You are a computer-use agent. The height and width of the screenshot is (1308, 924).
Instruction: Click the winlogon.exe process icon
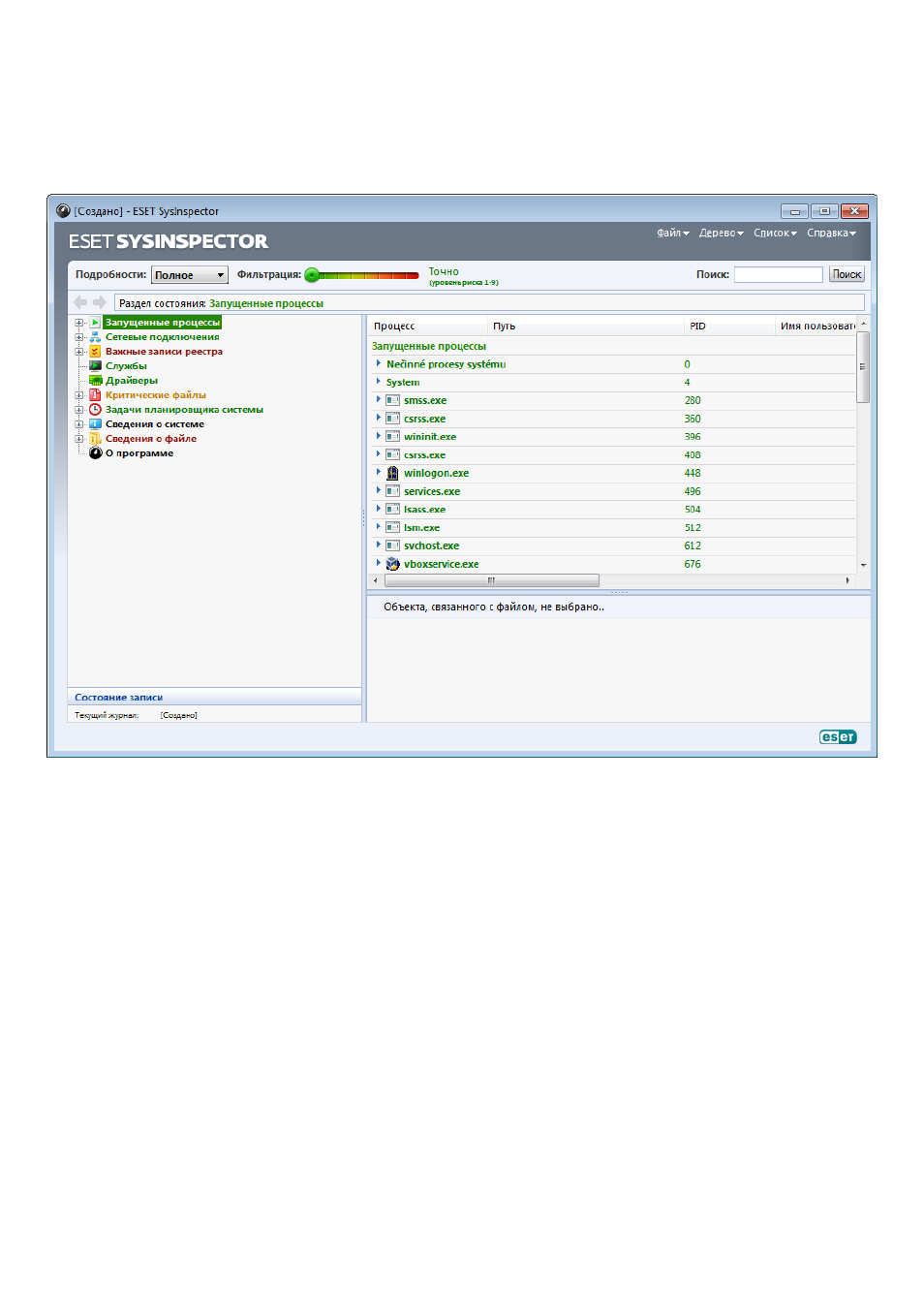[392, 473]
